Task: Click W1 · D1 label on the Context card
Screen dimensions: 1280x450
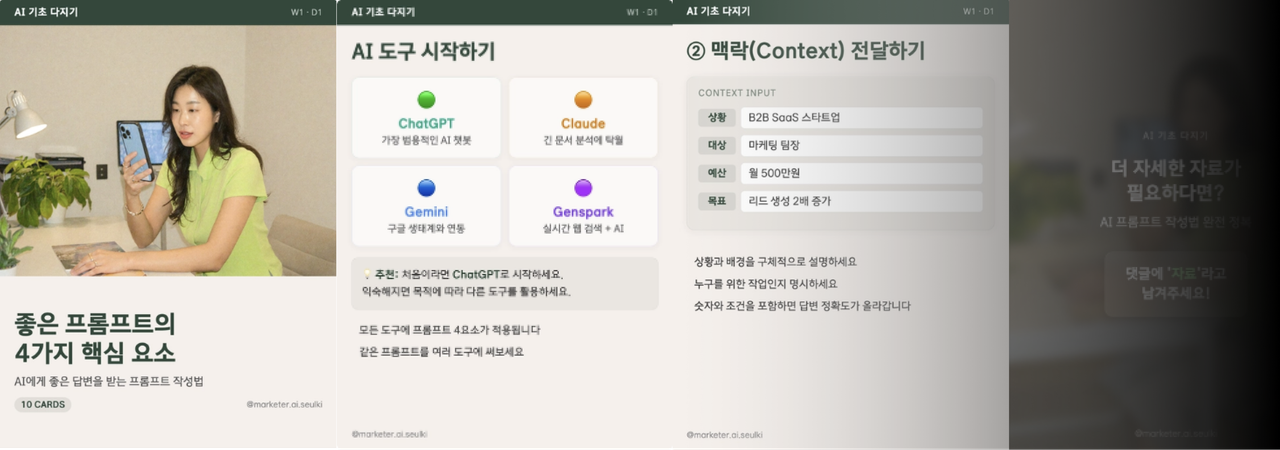Action: coord(978,12)
